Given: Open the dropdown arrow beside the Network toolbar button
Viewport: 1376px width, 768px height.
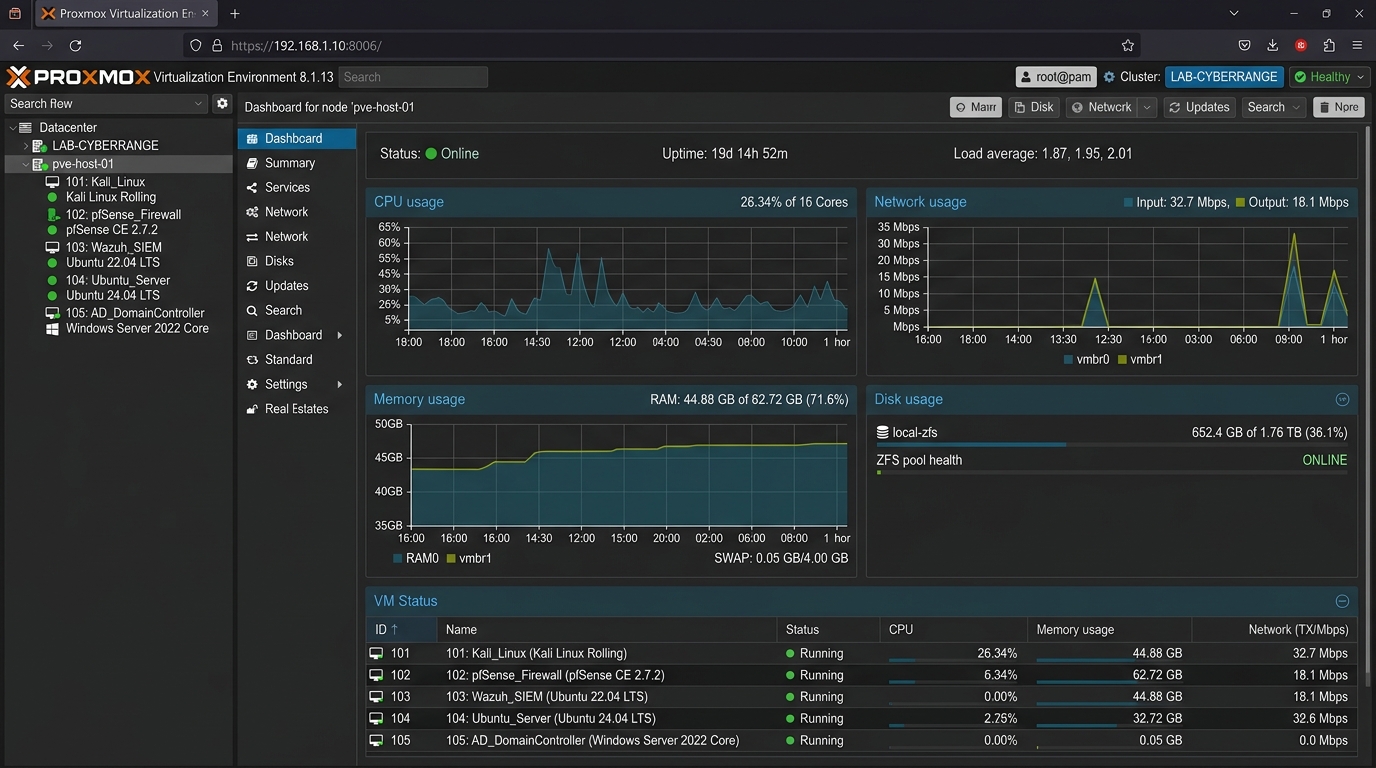Looking at the screenshot, I should [1147, 107].
